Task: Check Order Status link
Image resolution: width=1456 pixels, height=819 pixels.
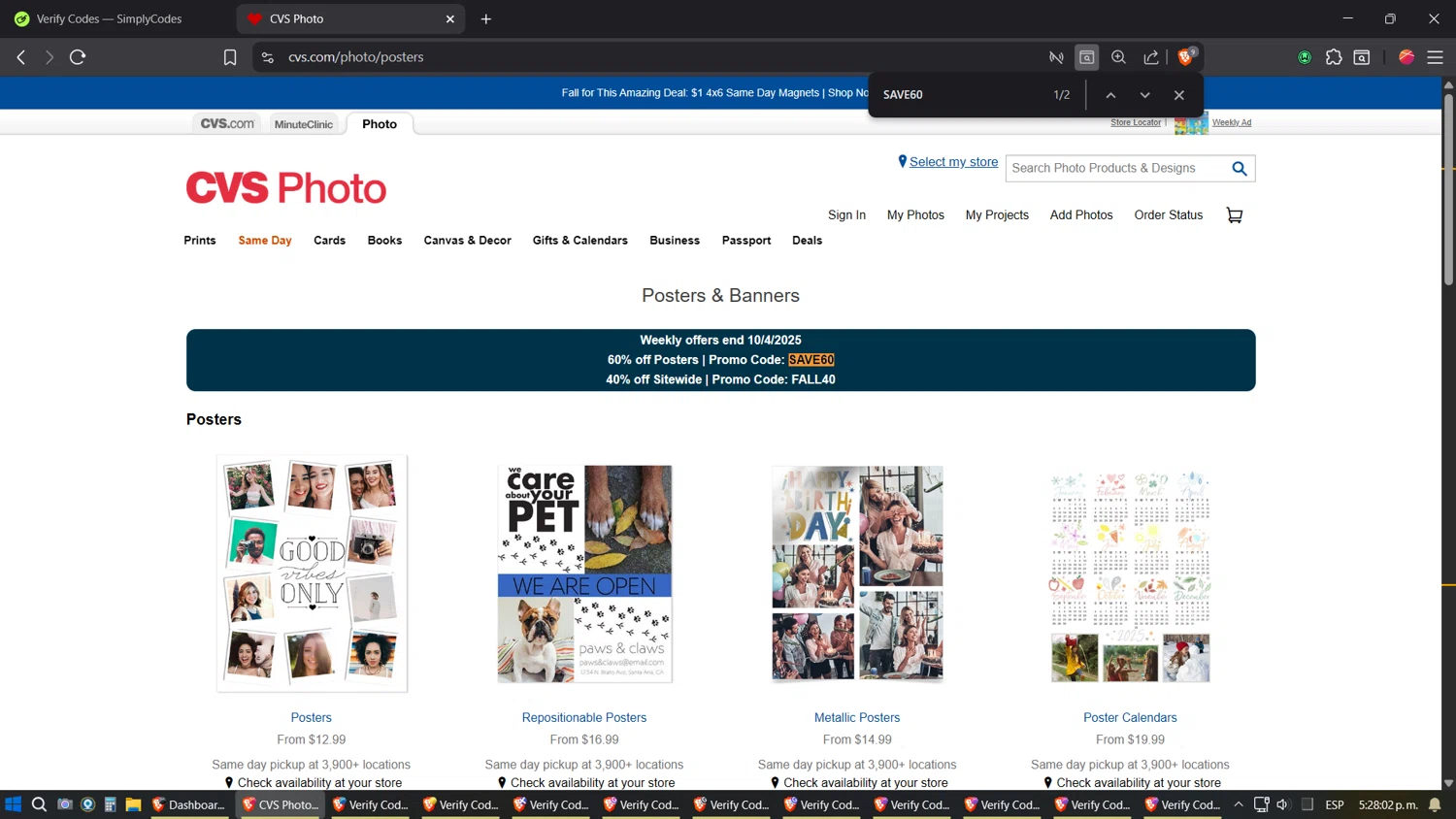Action: [1169, 215]
